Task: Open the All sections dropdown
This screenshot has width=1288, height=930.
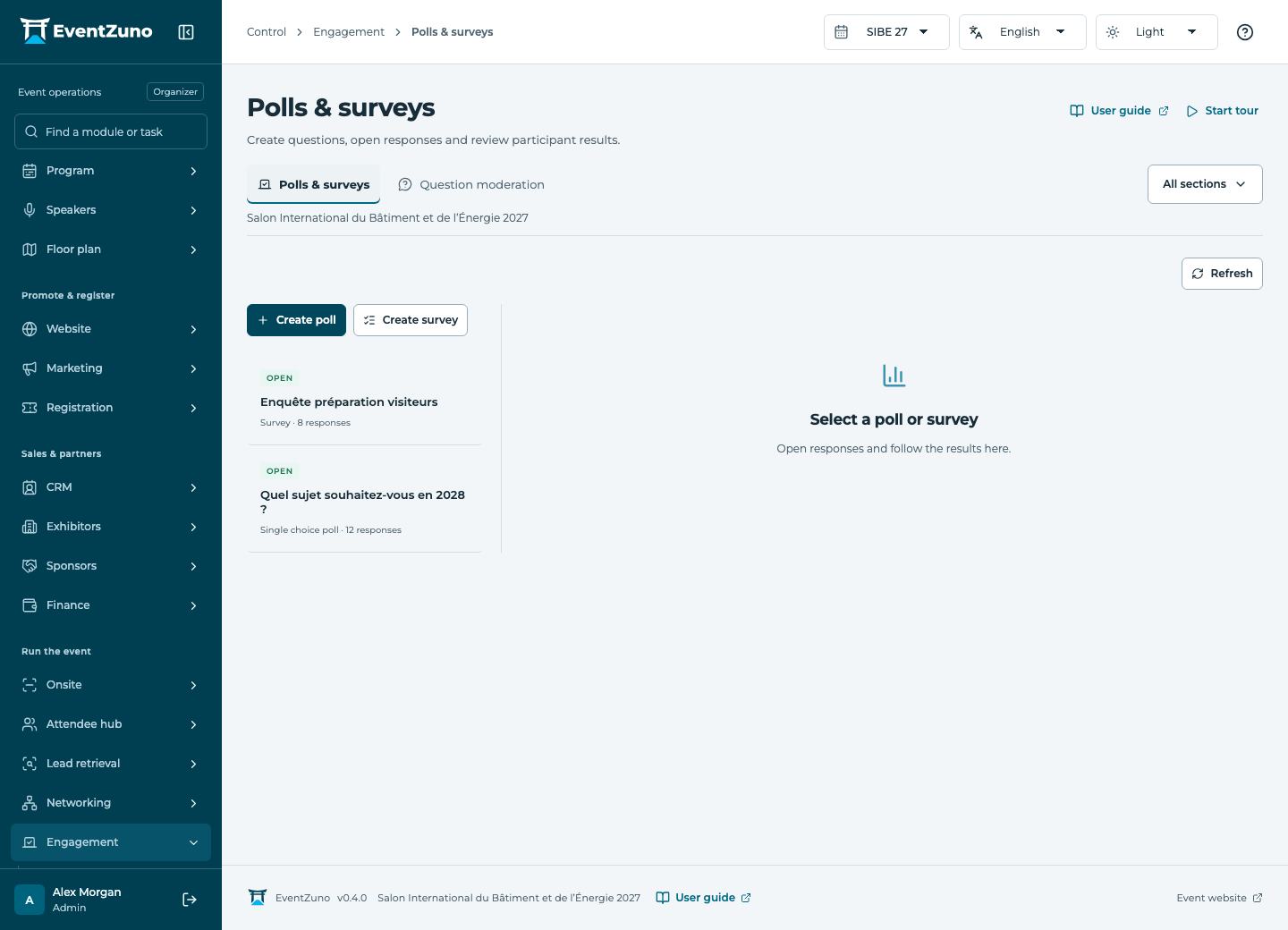Action: [1205, 184]
